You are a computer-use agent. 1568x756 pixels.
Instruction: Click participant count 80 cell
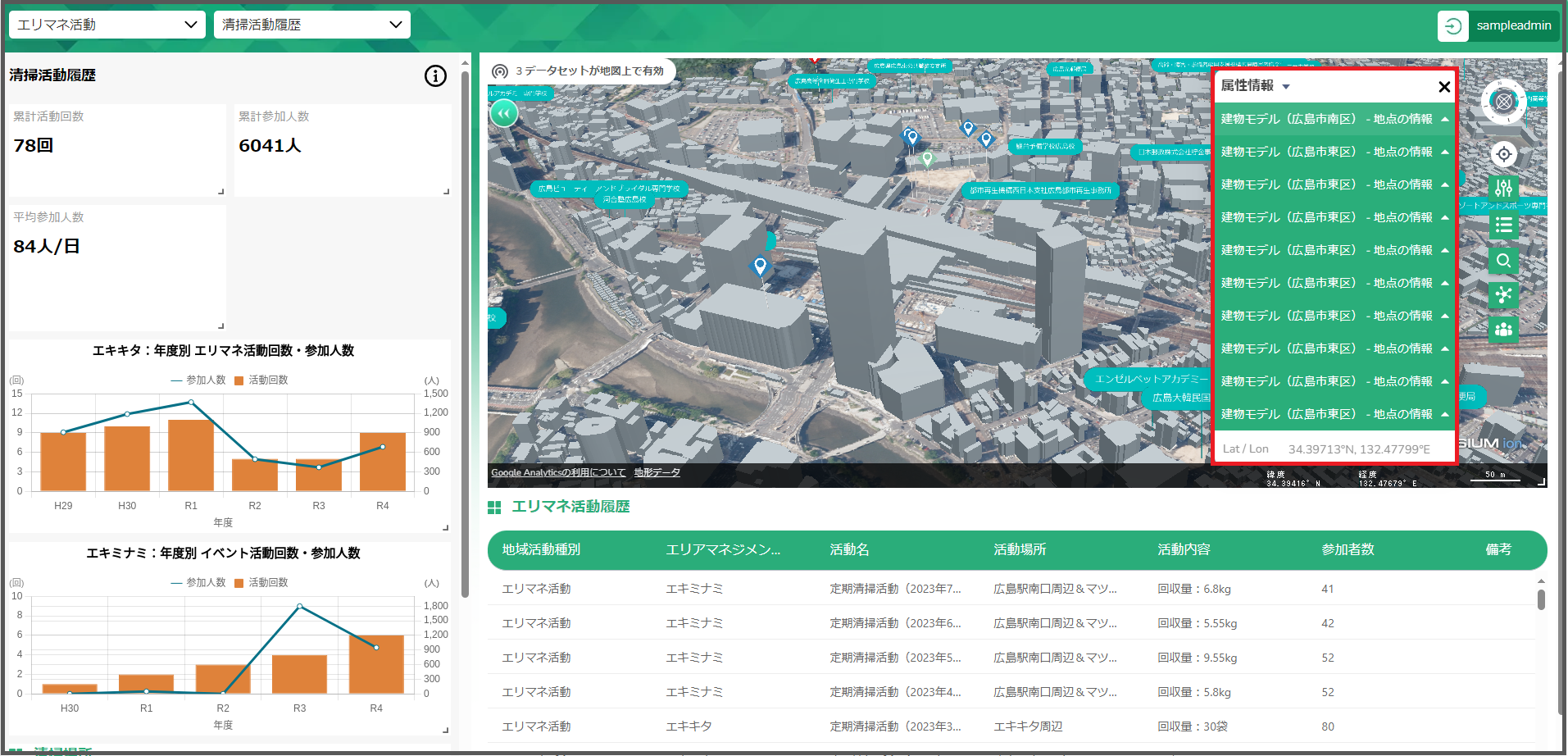[x=1328, y=726]
